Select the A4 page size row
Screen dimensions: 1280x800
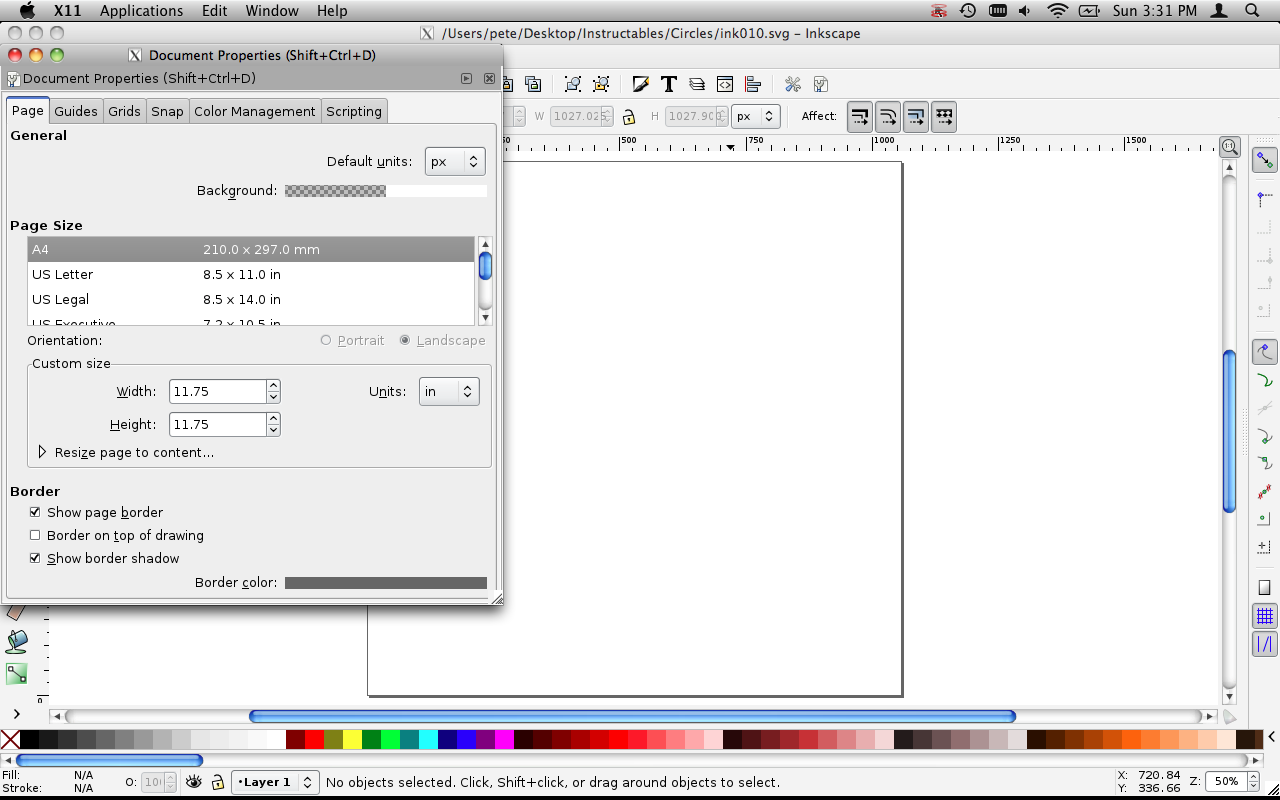tap(251, 249)
